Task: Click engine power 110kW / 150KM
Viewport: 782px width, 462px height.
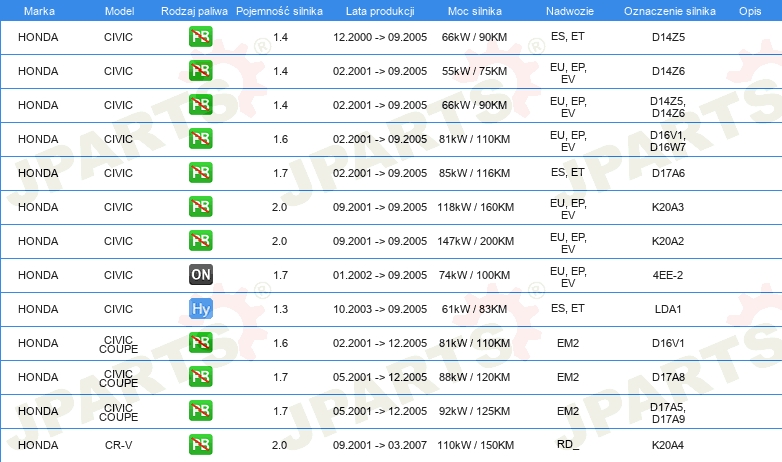Action: pyautogui.click(x=475, y=445)
